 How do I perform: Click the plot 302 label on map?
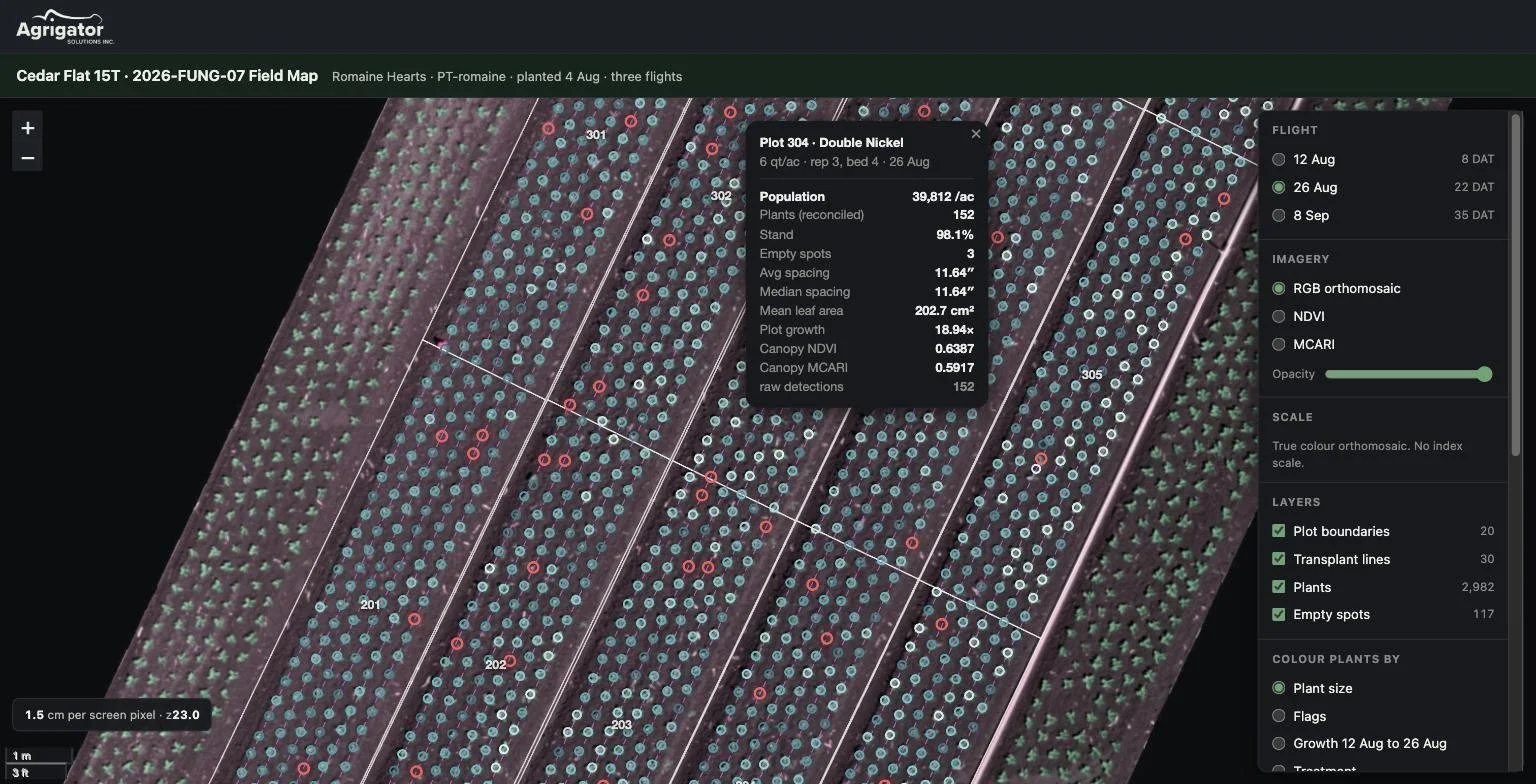click(721, 196)
